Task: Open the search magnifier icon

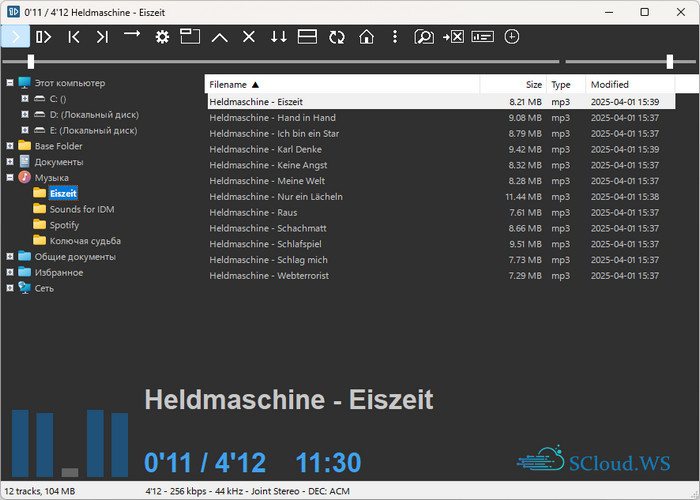Action: (424, 37)
